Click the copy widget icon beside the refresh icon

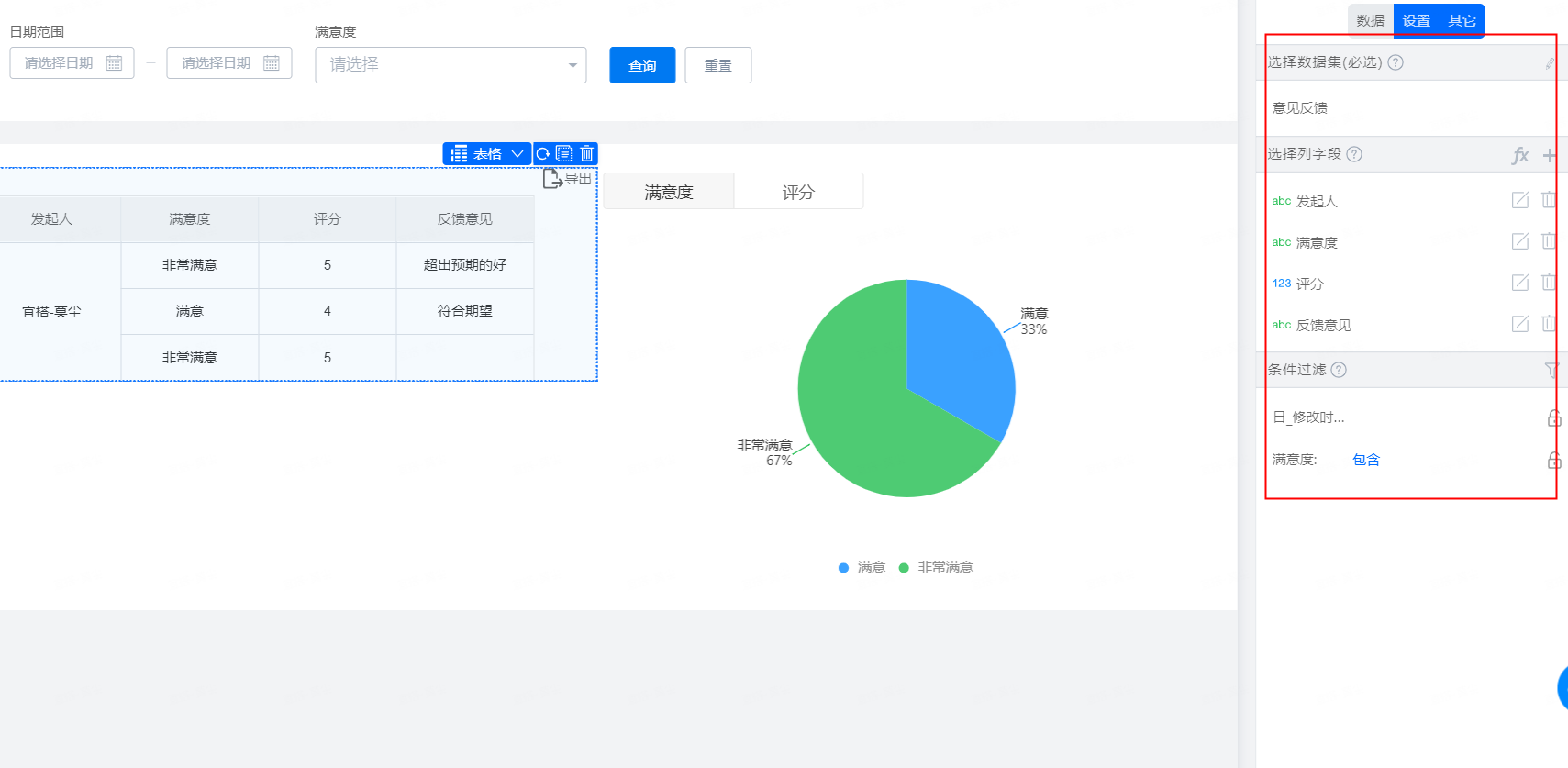(564, 153)
